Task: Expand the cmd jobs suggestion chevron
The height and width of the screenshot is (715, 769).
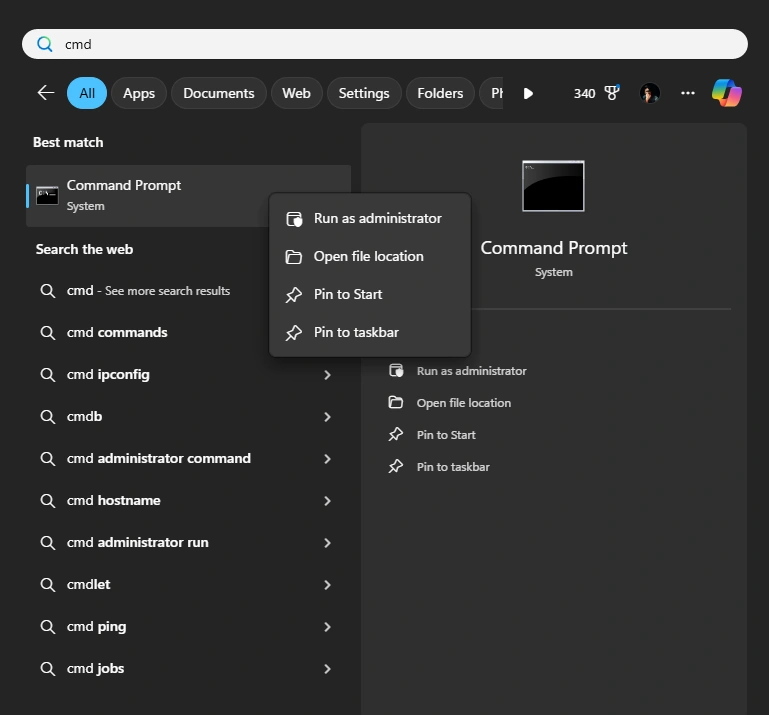Action: point(327,669)
